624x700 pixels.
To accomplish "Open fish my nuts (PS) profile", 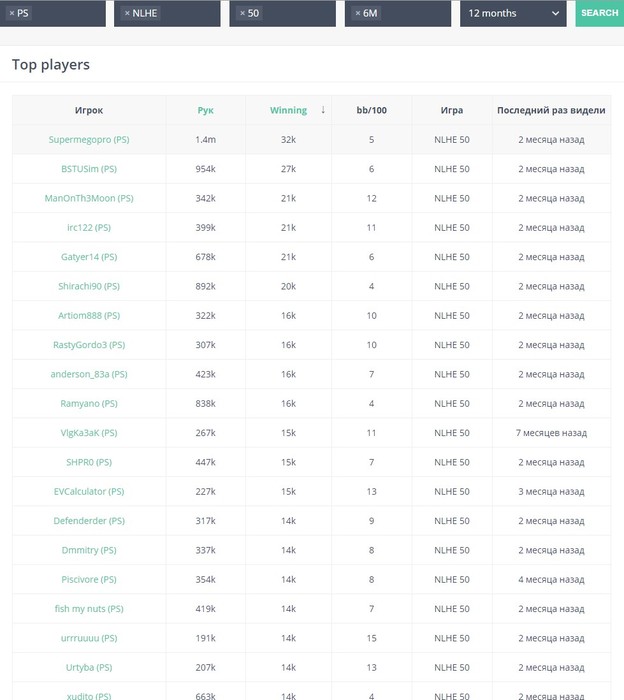I will 89,608.
